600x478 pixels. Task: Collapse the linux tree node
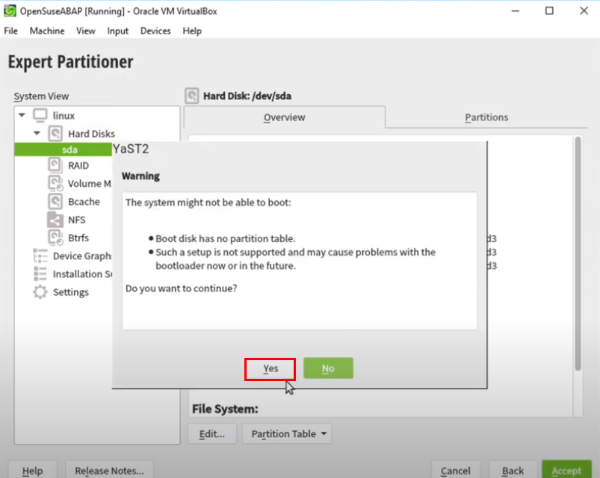tap(22, 115)
